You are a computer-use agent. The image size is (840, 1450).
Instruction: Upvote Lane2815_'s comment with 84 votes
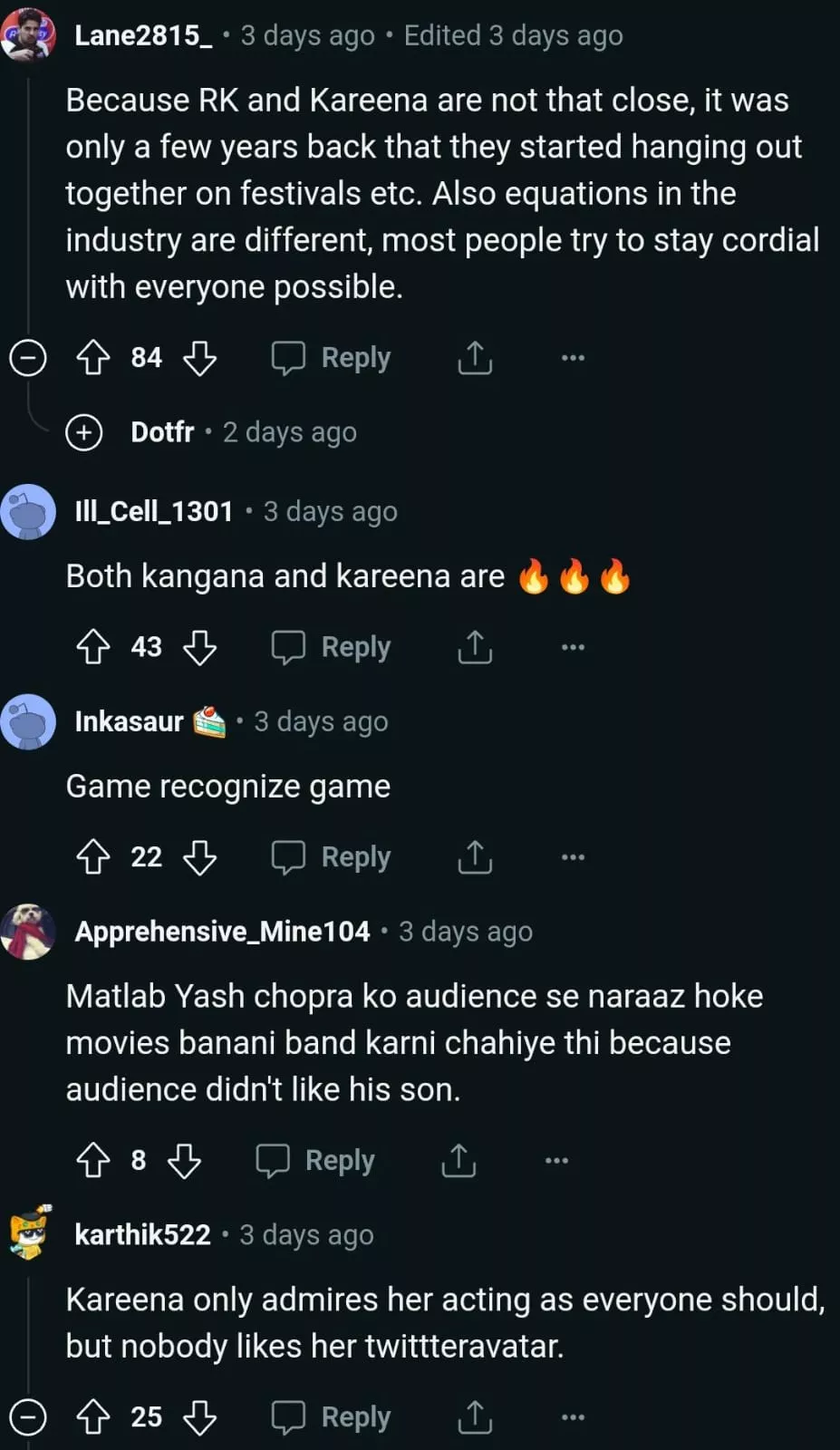pos(92,358)
